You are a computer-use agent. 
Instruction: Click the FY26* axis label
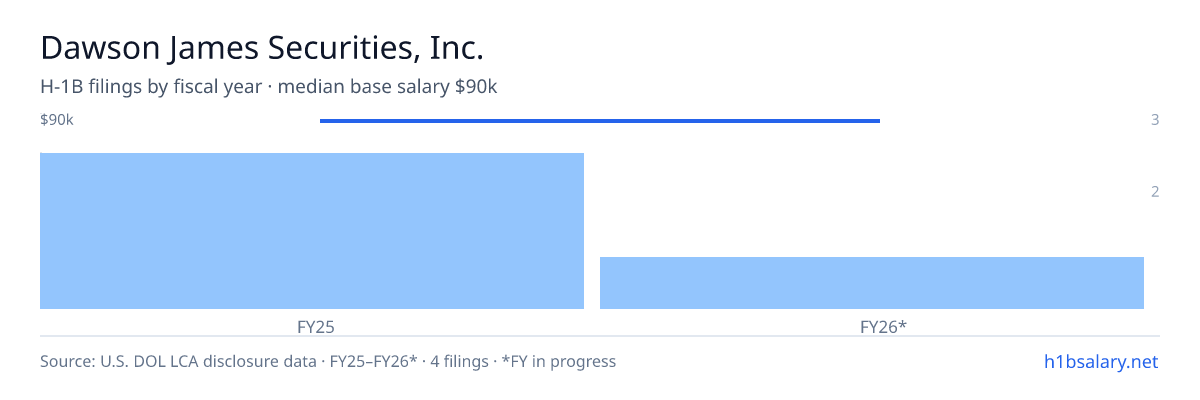click(x=883, y=326)
